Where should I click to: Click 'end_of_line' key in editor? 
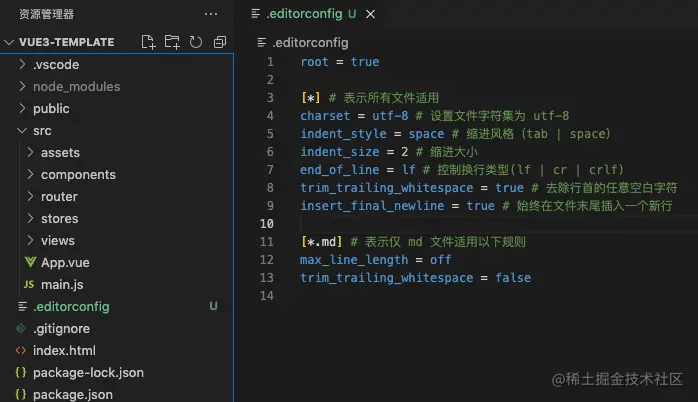[340, 170]
